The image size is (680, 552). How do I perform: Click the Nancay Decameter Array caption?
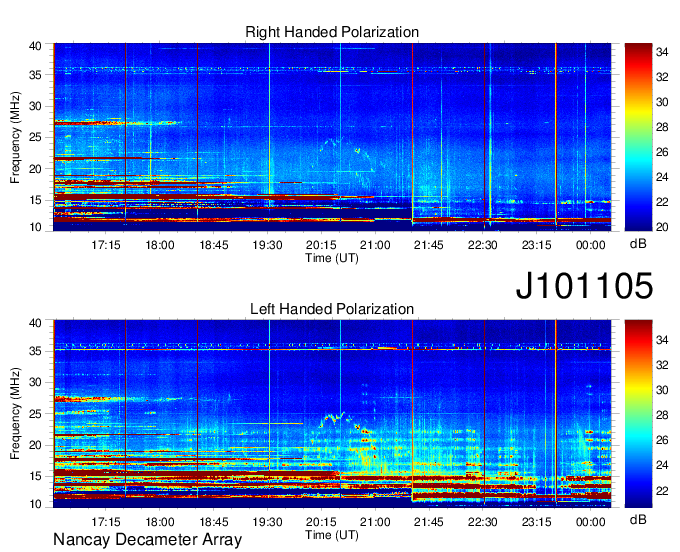147,540
